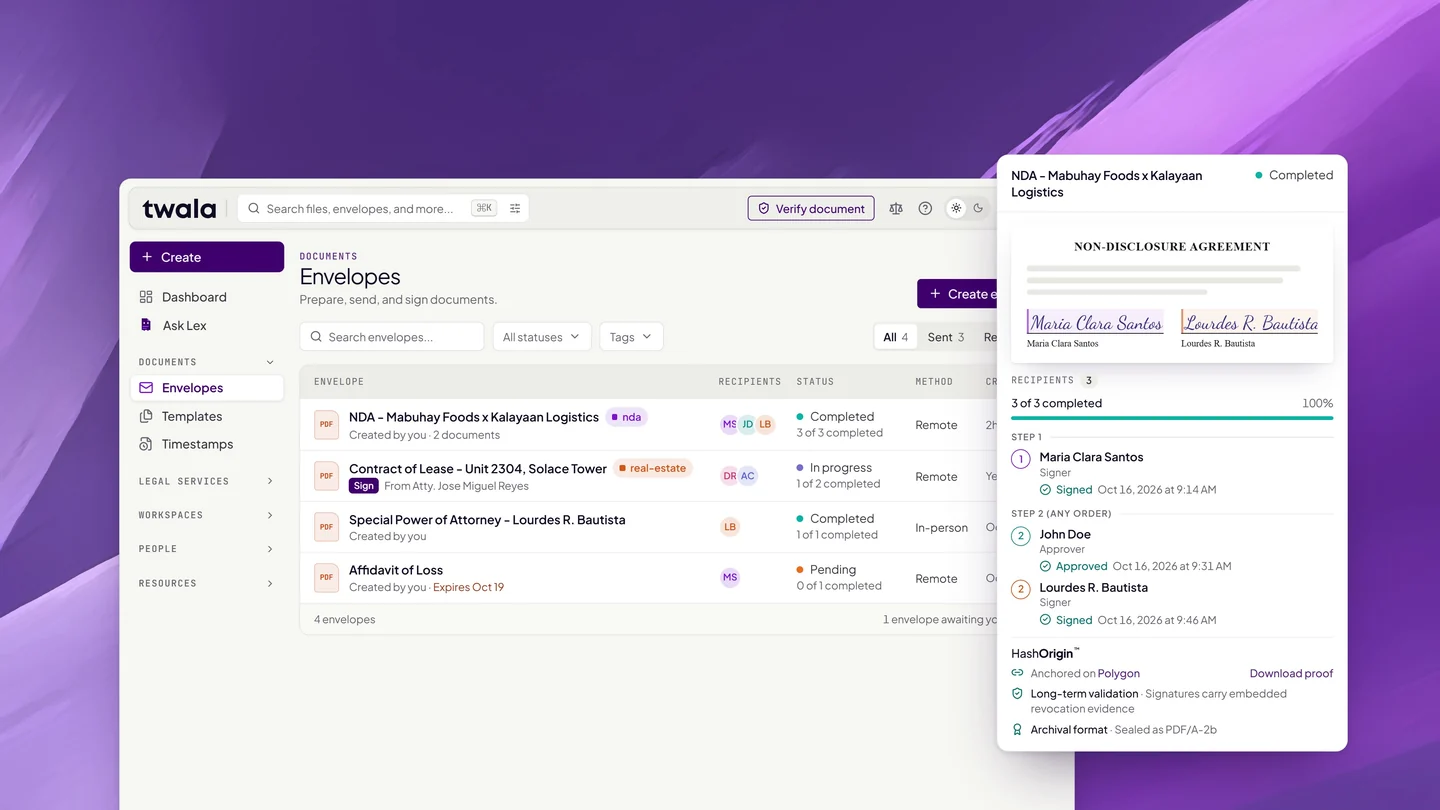Switch to light mode sun icon
The width and height of the screenshot is (1440, 810).
click(956, 209)
